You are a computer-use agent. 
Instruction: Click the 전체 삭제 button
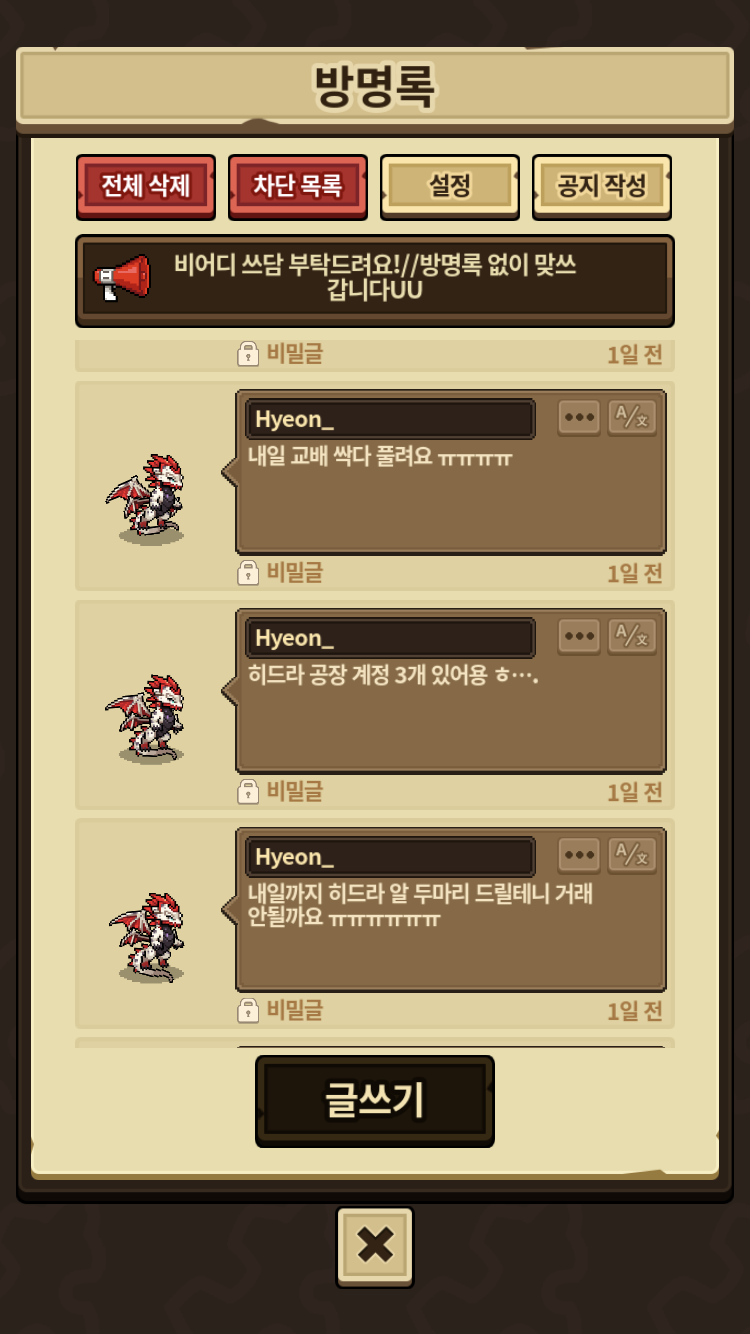pyautogui.click(x=146, y=186)
